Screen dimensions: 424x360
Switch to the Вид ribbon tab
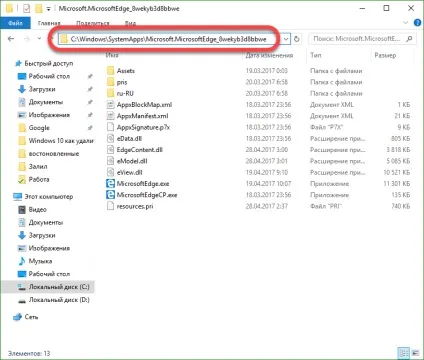130,23
